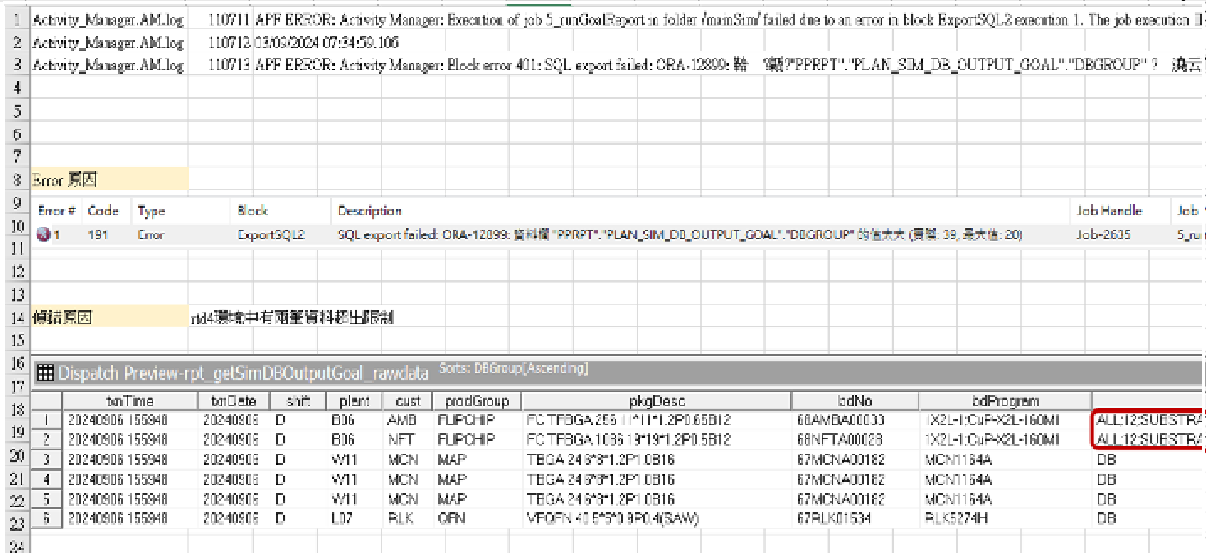Select spreadsheet row 14 header
This screenshot has width=1206, height=557.
coord(14,317)
